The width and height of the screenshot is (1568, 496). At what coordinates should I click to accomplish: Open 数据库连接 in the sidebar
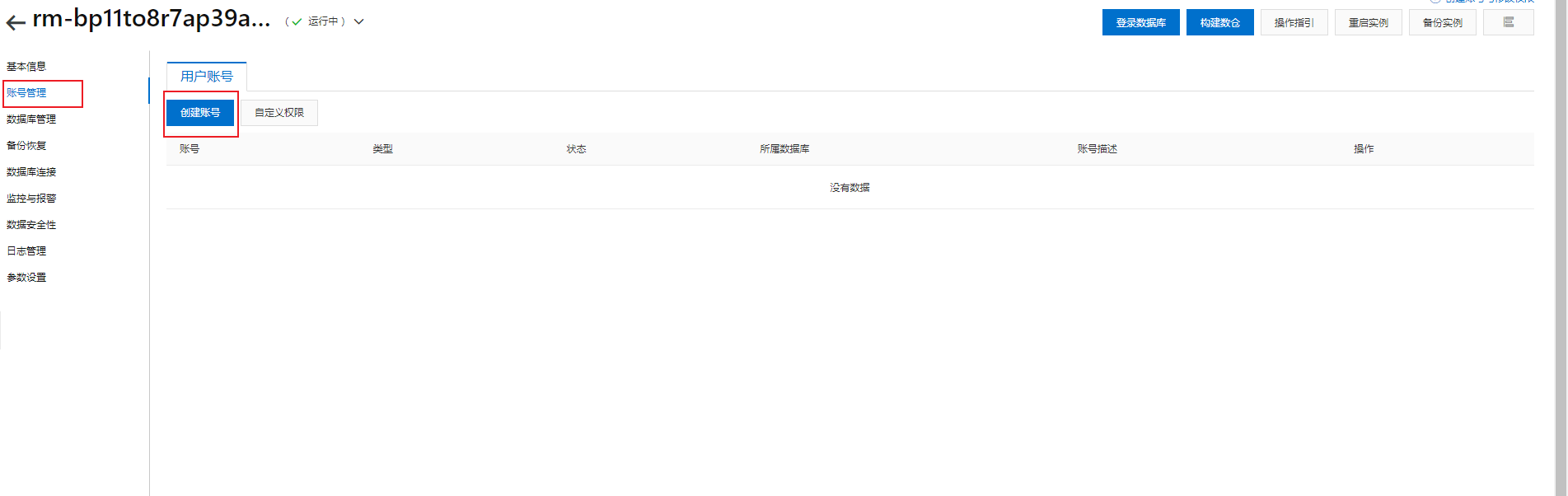(31, 172)
